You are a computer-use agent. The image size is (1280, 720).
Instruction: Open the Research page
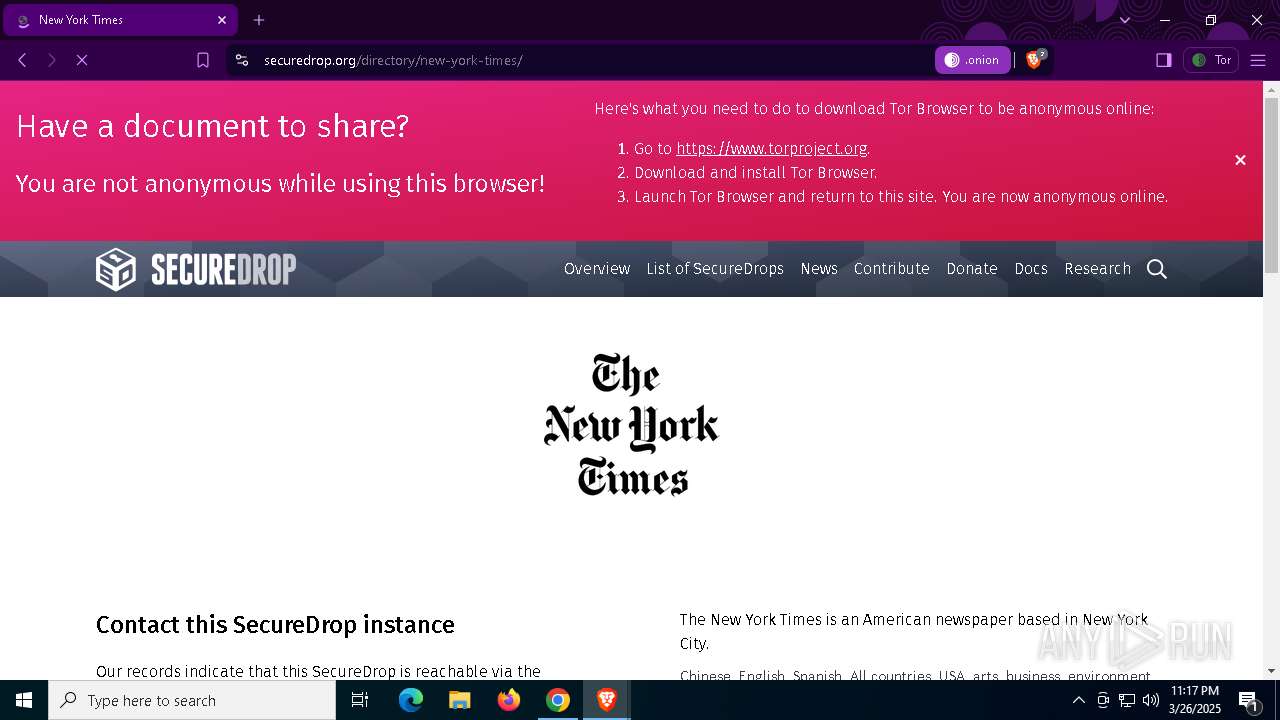(x=1097, y=268)
